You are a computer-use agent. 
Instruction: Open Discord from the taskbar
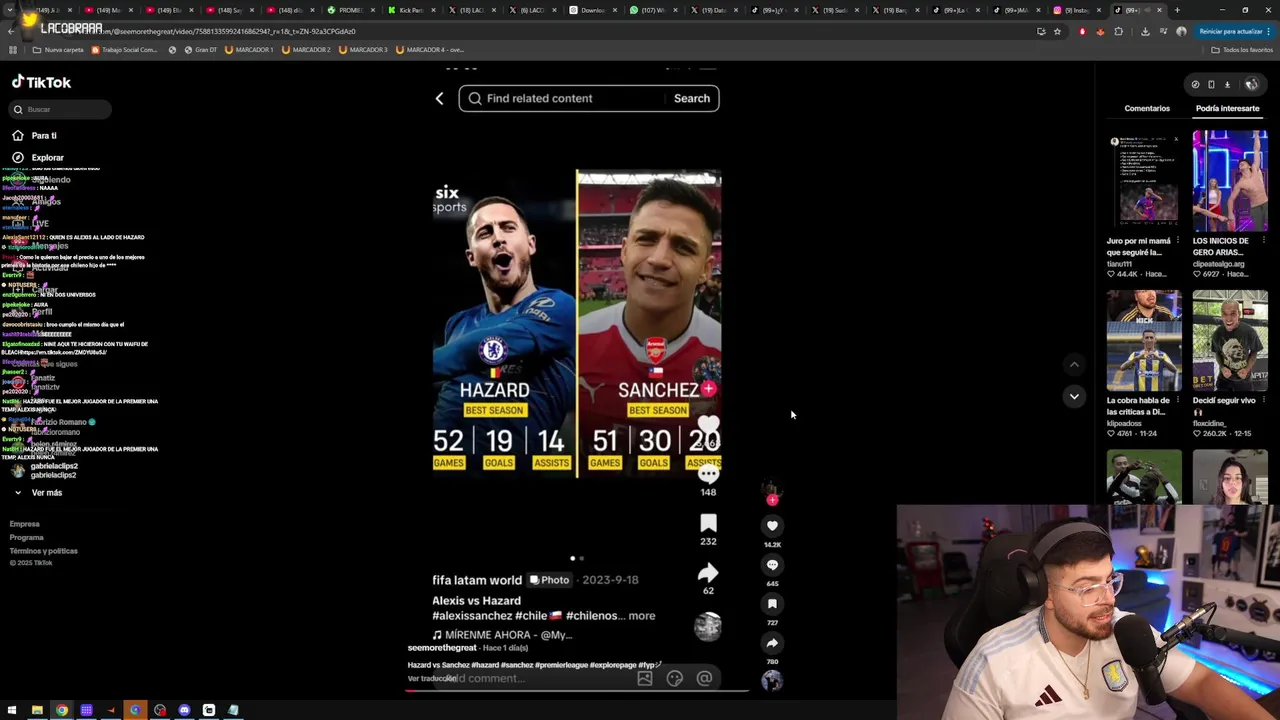click(x=184, y=711)
